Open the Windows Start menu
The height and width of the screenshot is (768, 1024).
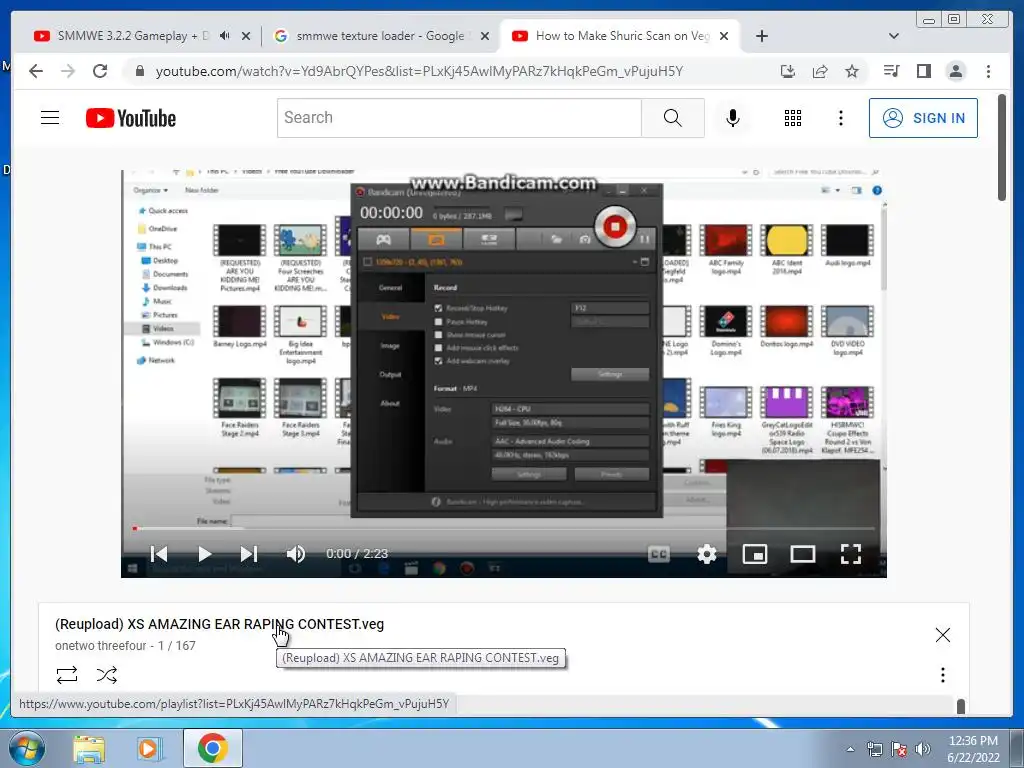click(x=26, y=748)
